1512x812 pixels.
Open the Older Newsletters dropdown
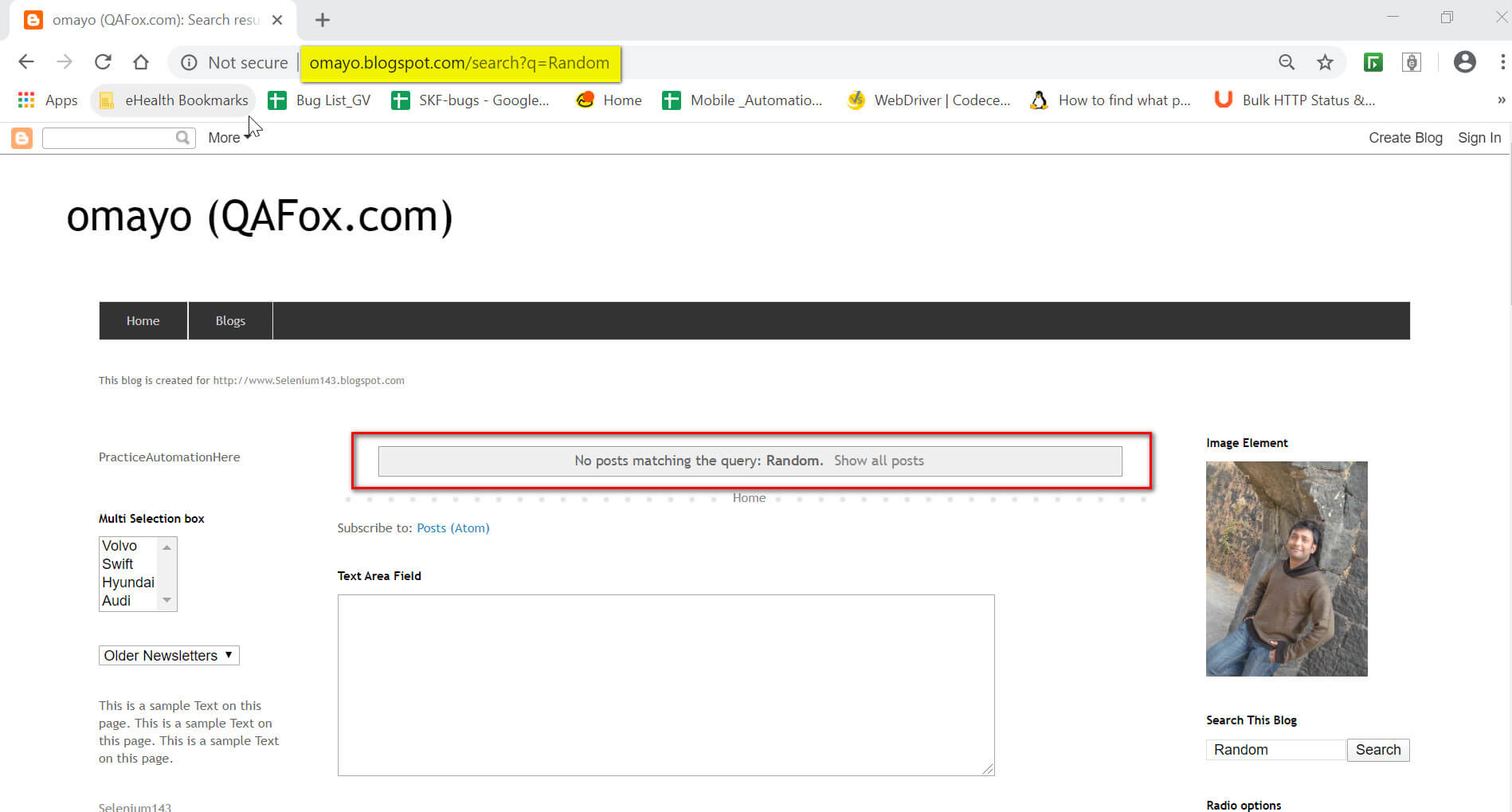click(169, 655)
